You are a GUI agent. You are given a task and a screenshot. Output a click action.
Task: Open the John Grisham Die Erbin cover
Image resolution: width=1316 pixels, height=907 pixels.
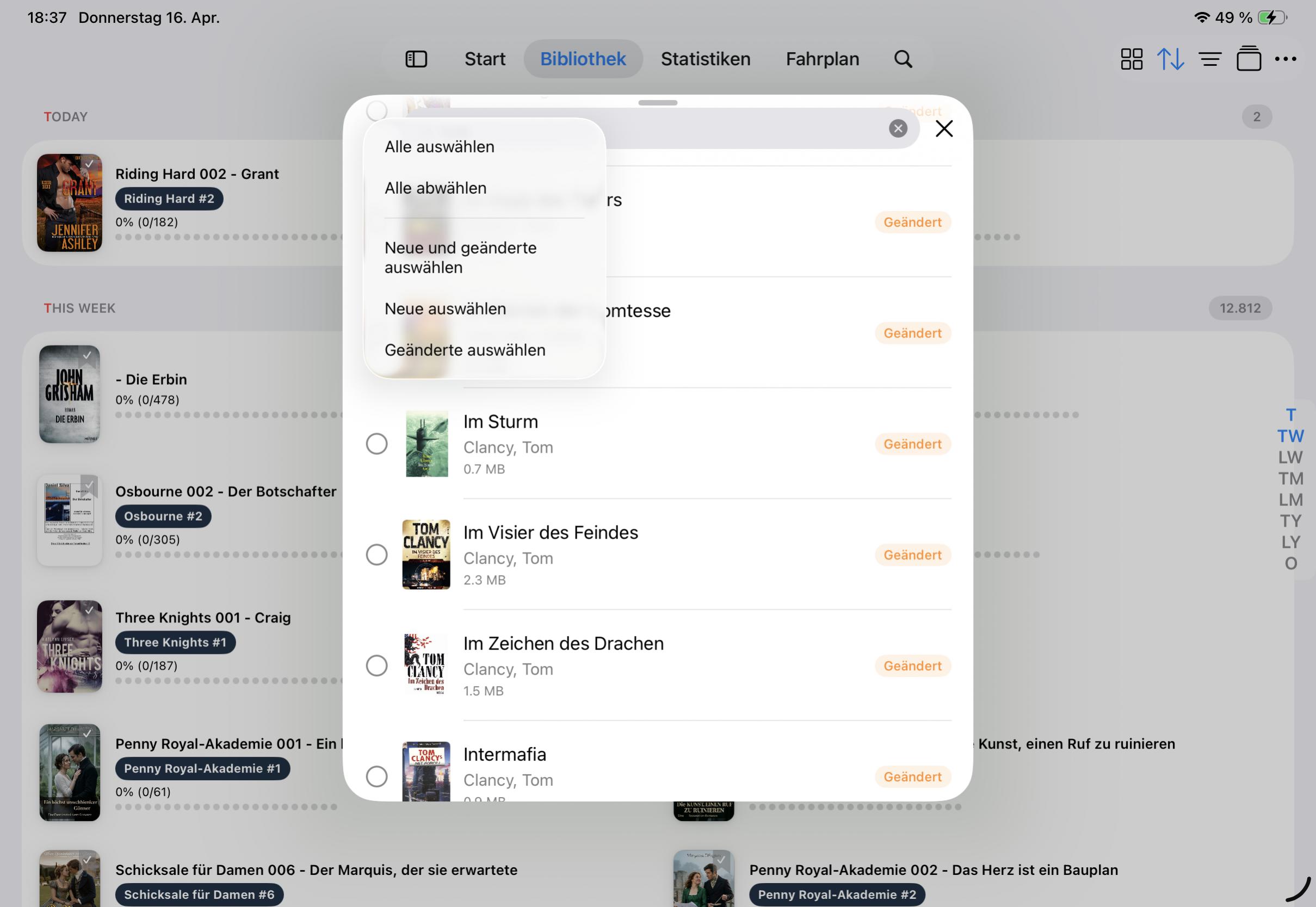pyautogui.click(x=69, y=394)
